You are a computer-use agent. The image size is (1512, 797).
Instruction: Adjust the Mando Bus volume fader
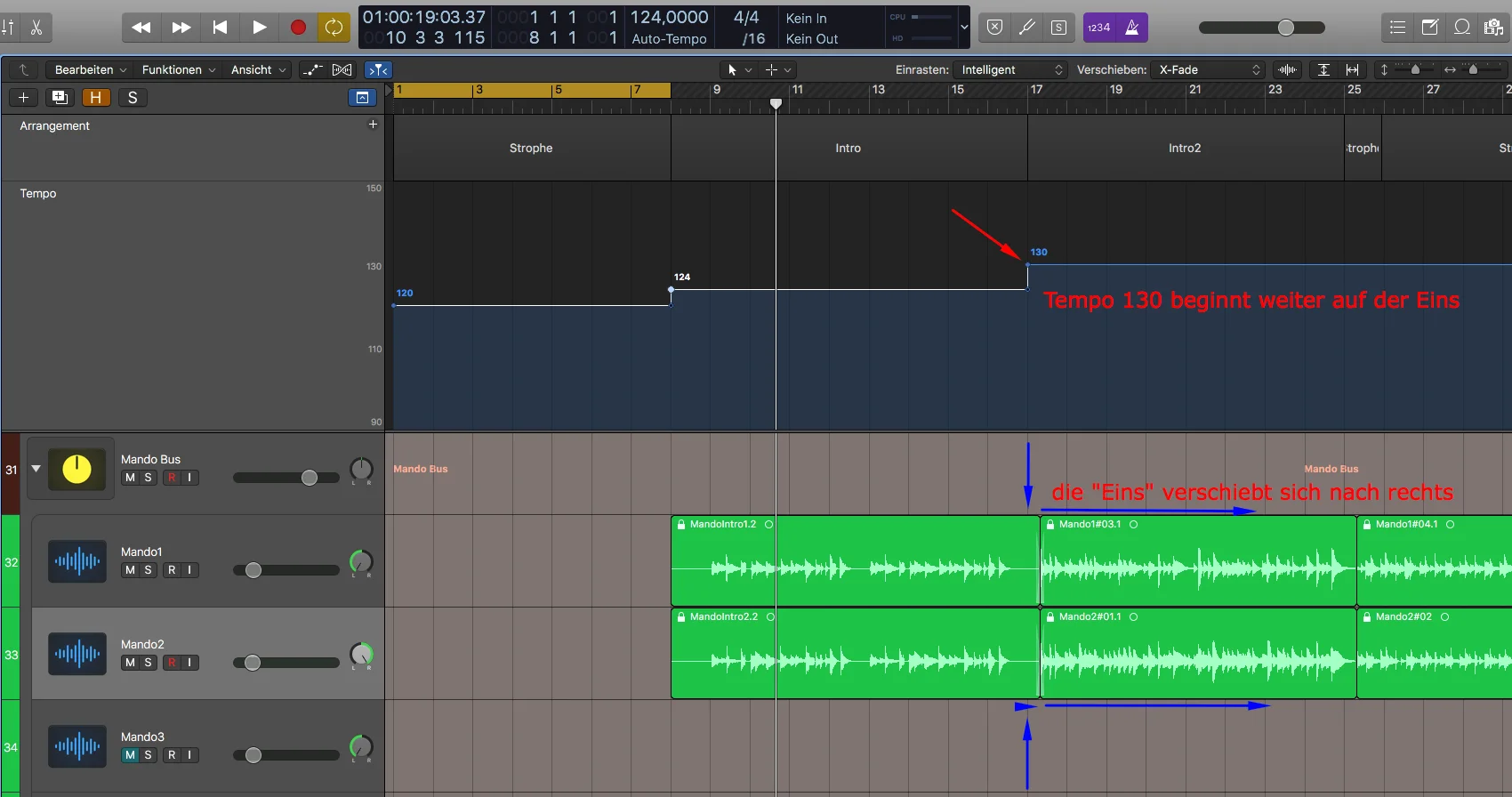(310, 478)
